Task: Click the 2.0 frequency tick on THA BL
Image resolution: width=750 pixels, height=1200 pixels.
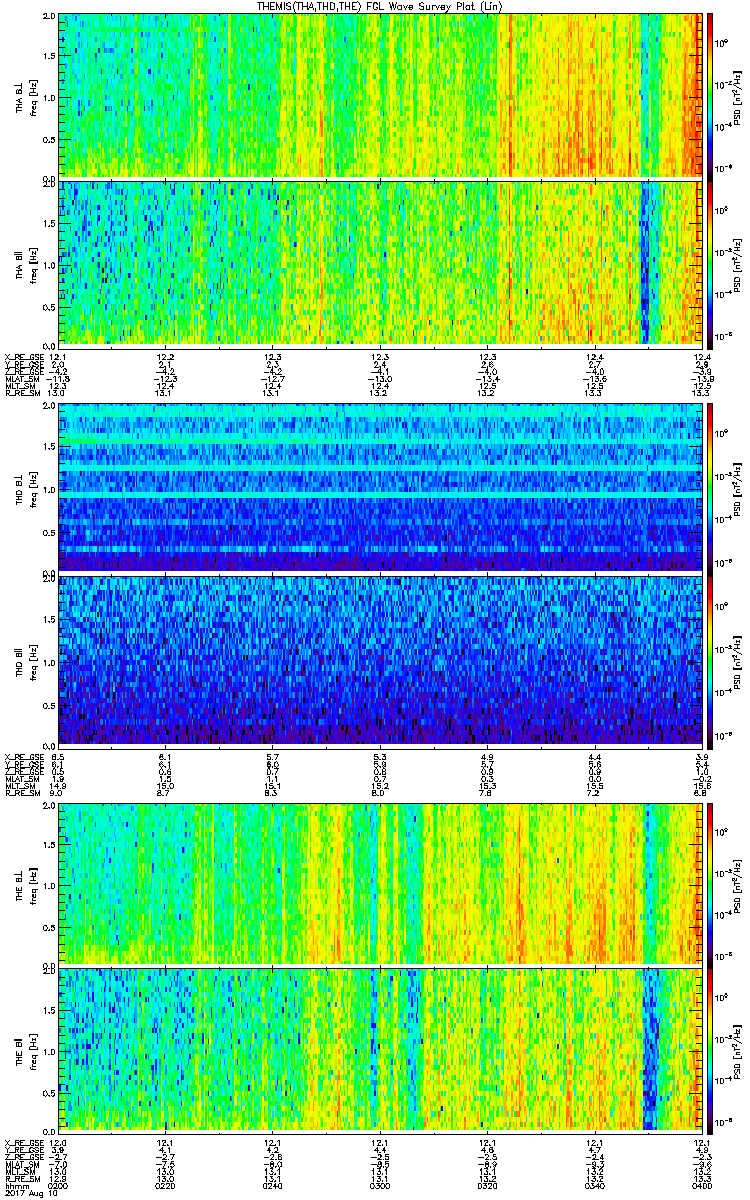Action: click(x=49, y=17)
